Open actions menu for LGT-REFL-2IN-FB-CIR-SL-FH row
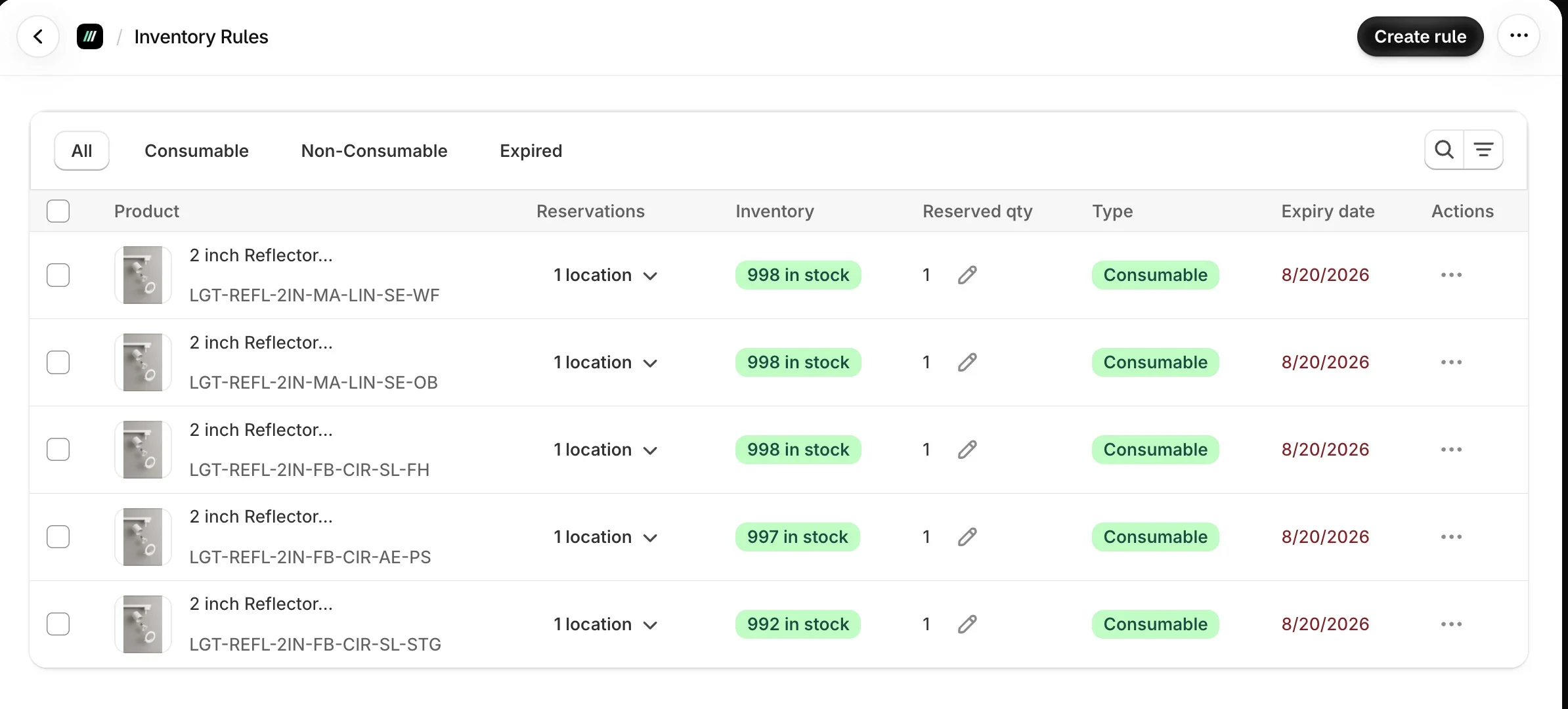This screenshot has width=1568, height=709. 1451,450
